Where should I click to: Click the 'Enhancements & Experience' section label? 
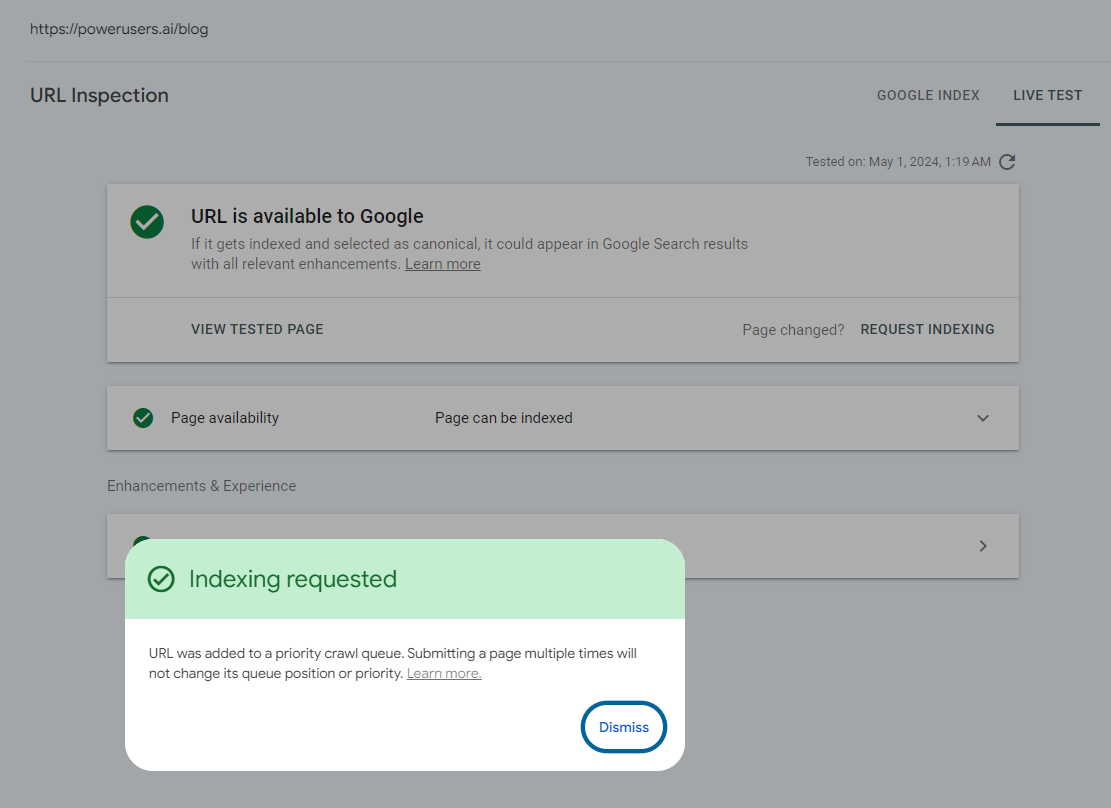[201, 486]
